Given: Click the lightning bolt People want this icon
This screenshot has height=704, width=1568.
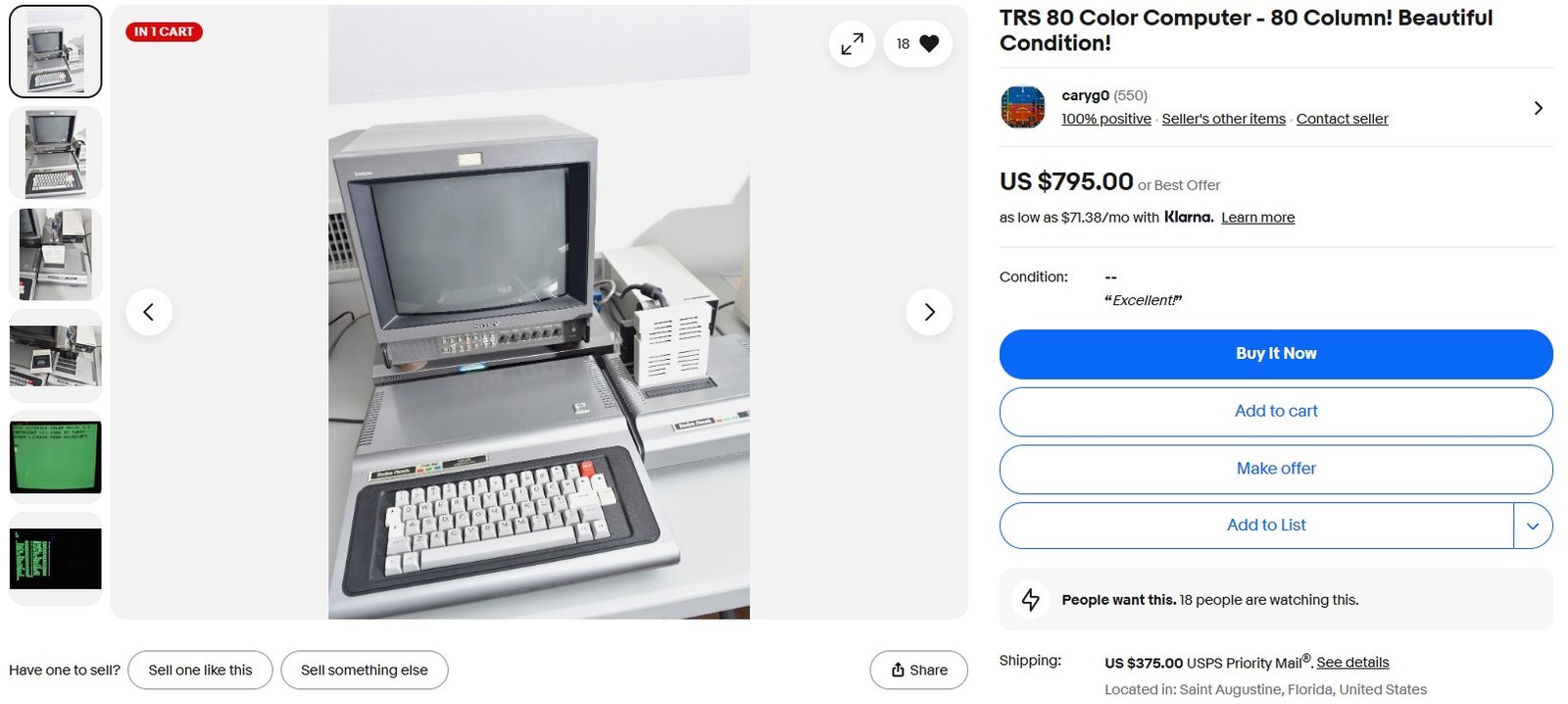Looking at the screenshot, I should [x=1031, y=599].
